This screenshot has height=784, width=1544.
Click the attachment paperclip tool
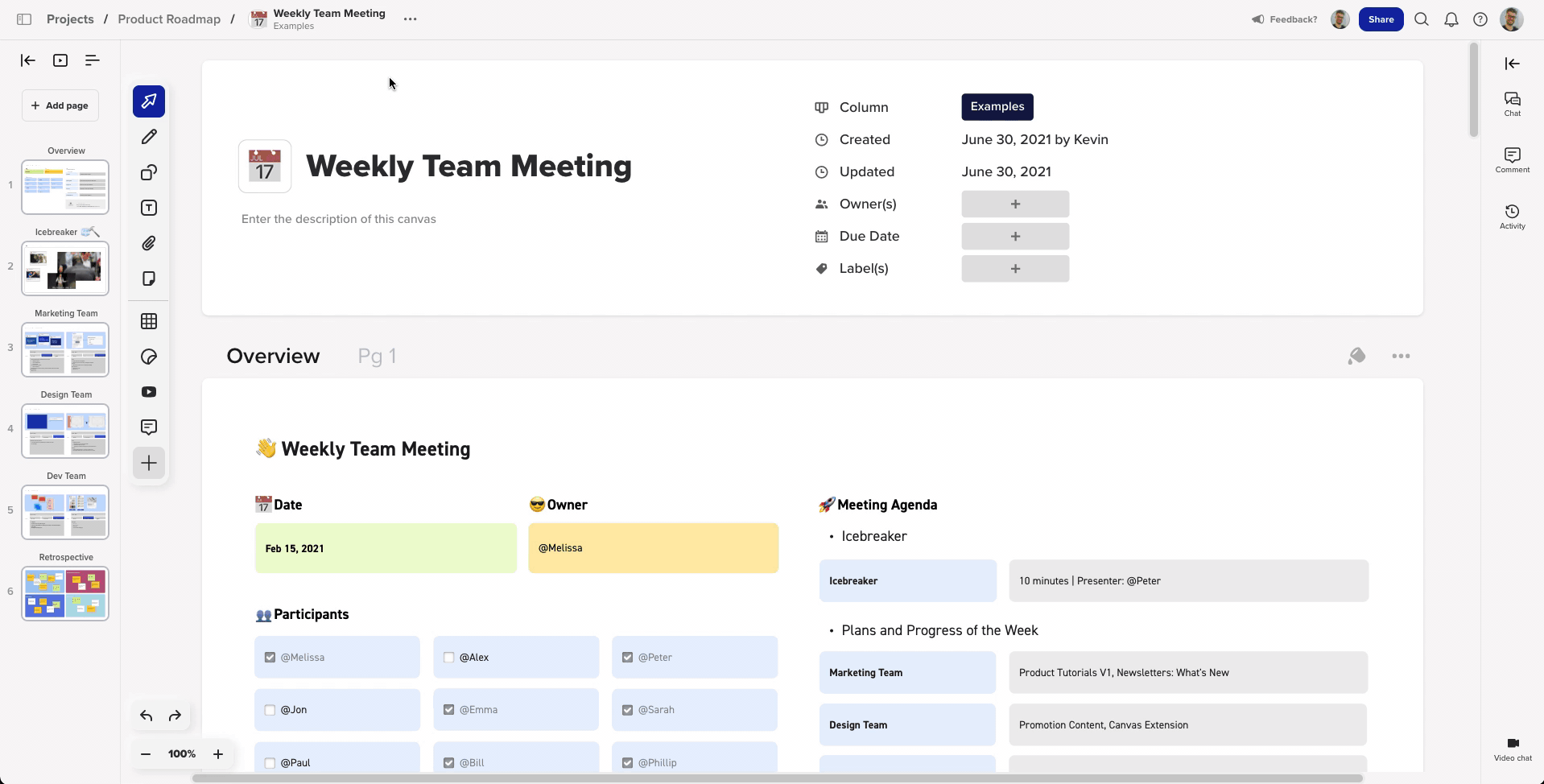[149, 243]
